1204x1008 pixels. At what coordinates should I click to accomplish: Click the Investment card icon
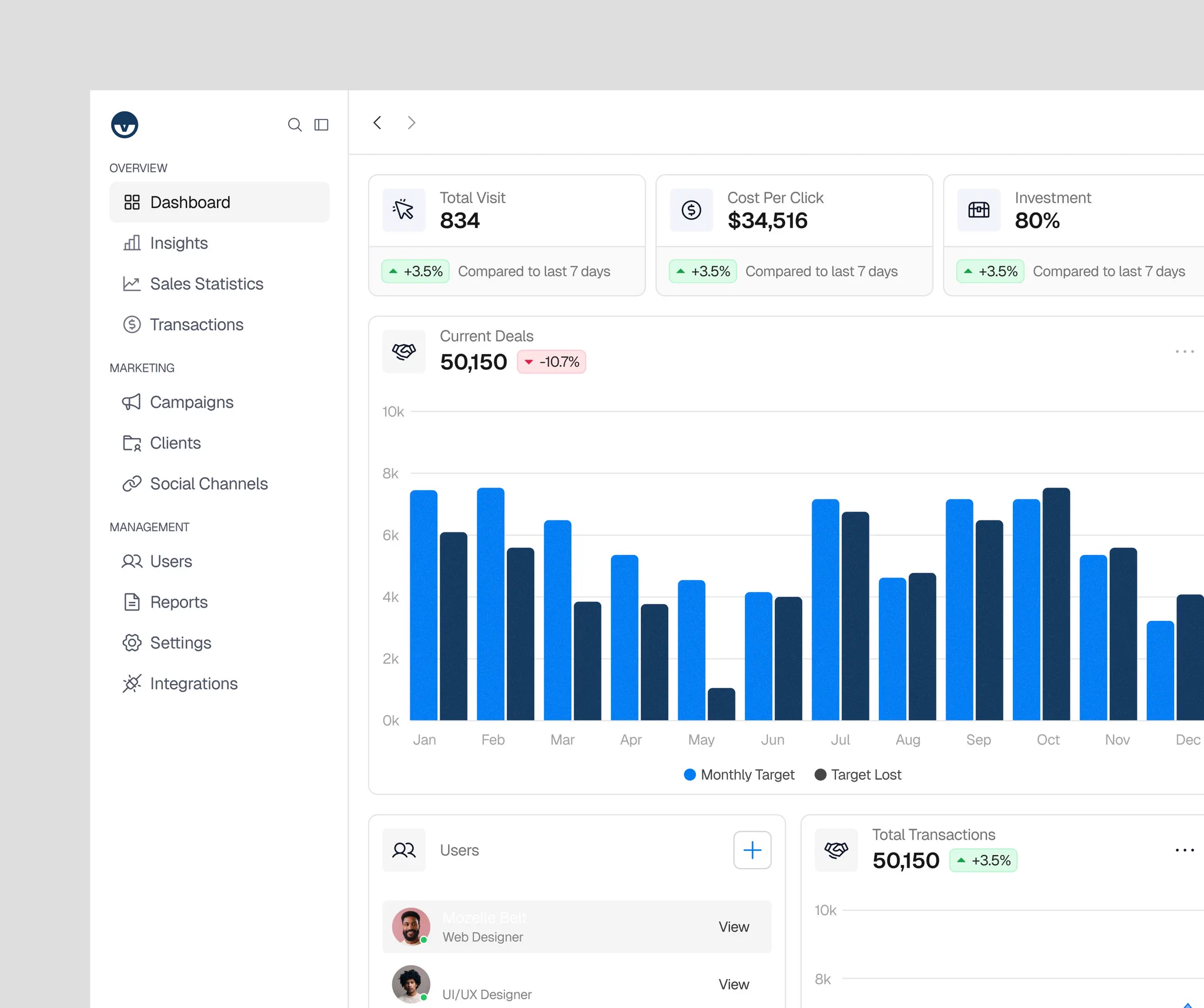coord(979,210)
